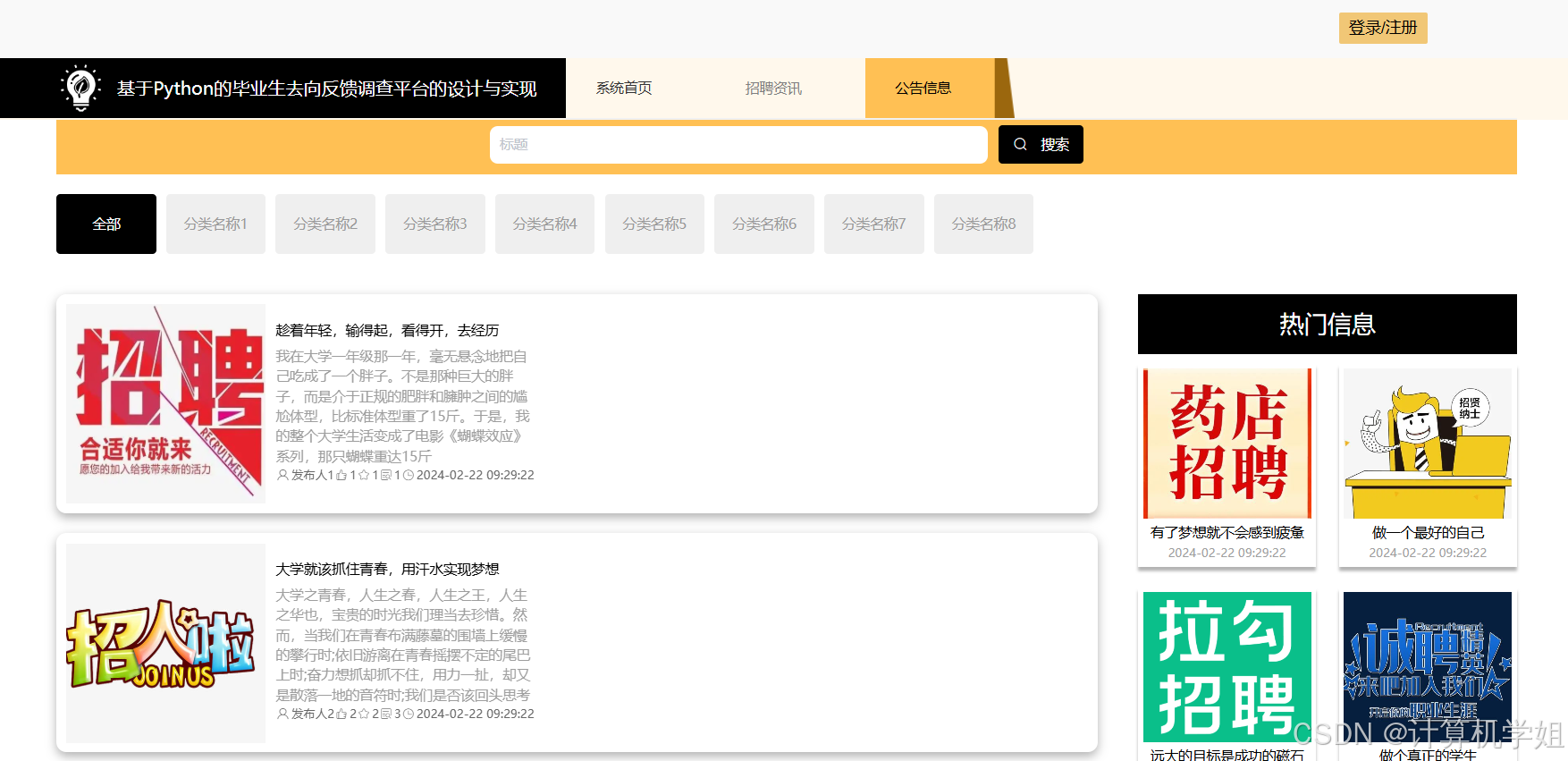This screenshot has width=1568, height=761.
Task: Click the 热门信息 panel header
Action: 1328,324
